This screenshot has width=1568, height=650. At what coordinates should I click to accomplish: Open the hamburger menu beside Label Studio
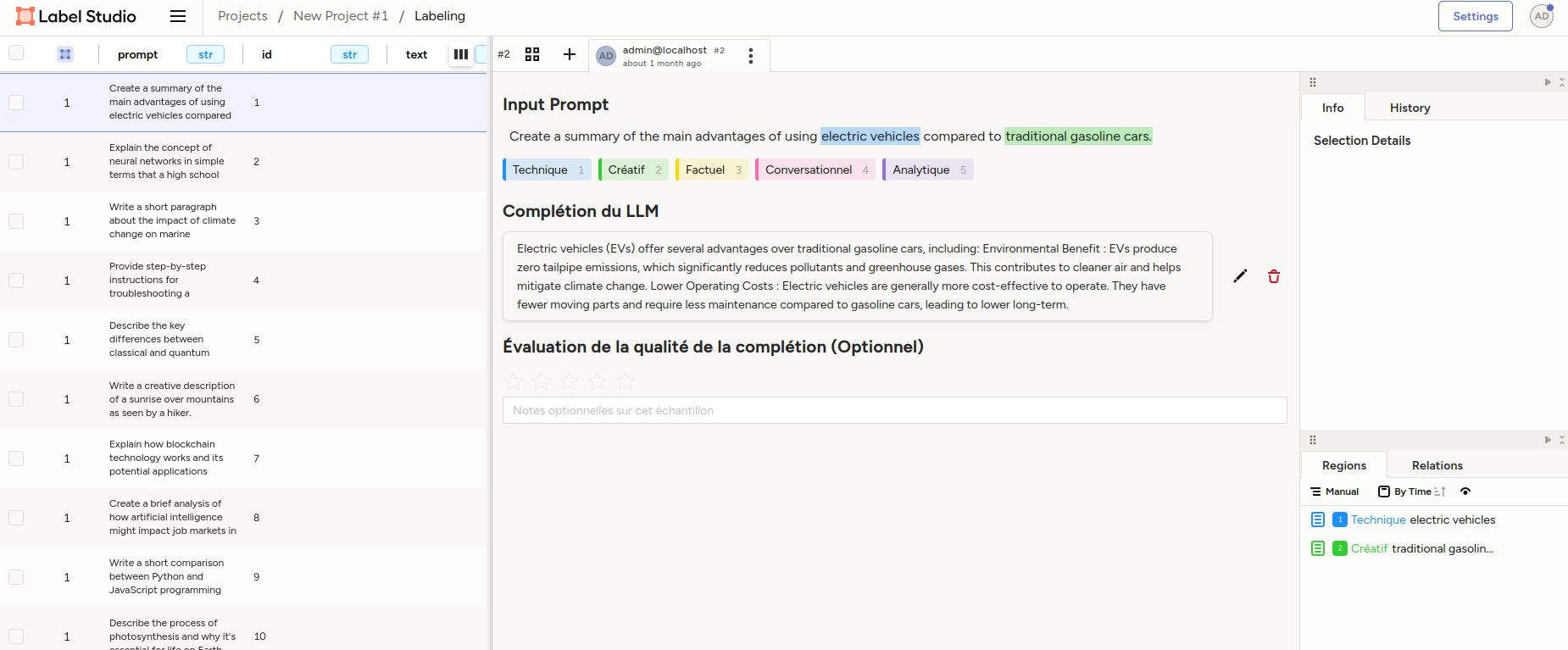click(x=178, y=16)
